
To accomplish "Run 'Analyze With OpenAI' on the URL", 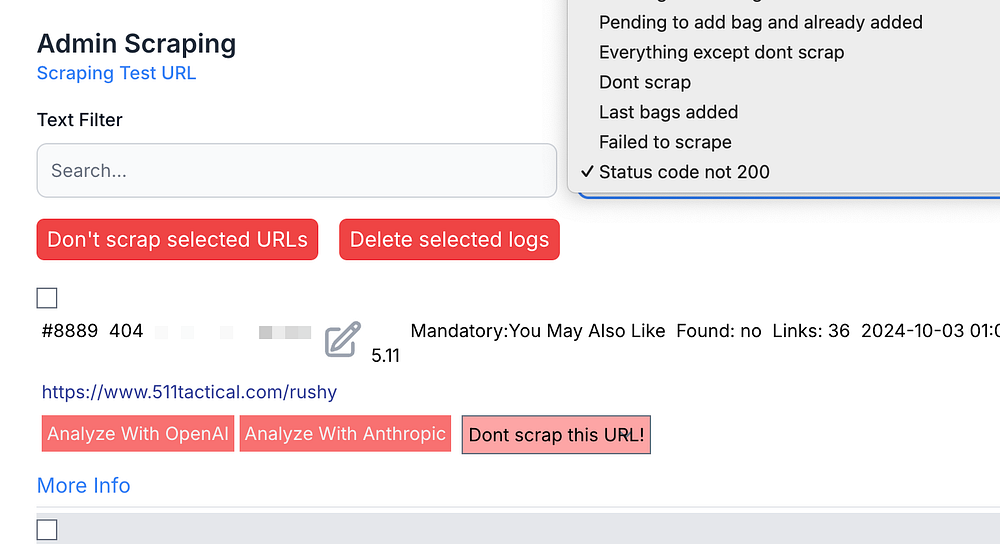I will [x=138, y=434].
